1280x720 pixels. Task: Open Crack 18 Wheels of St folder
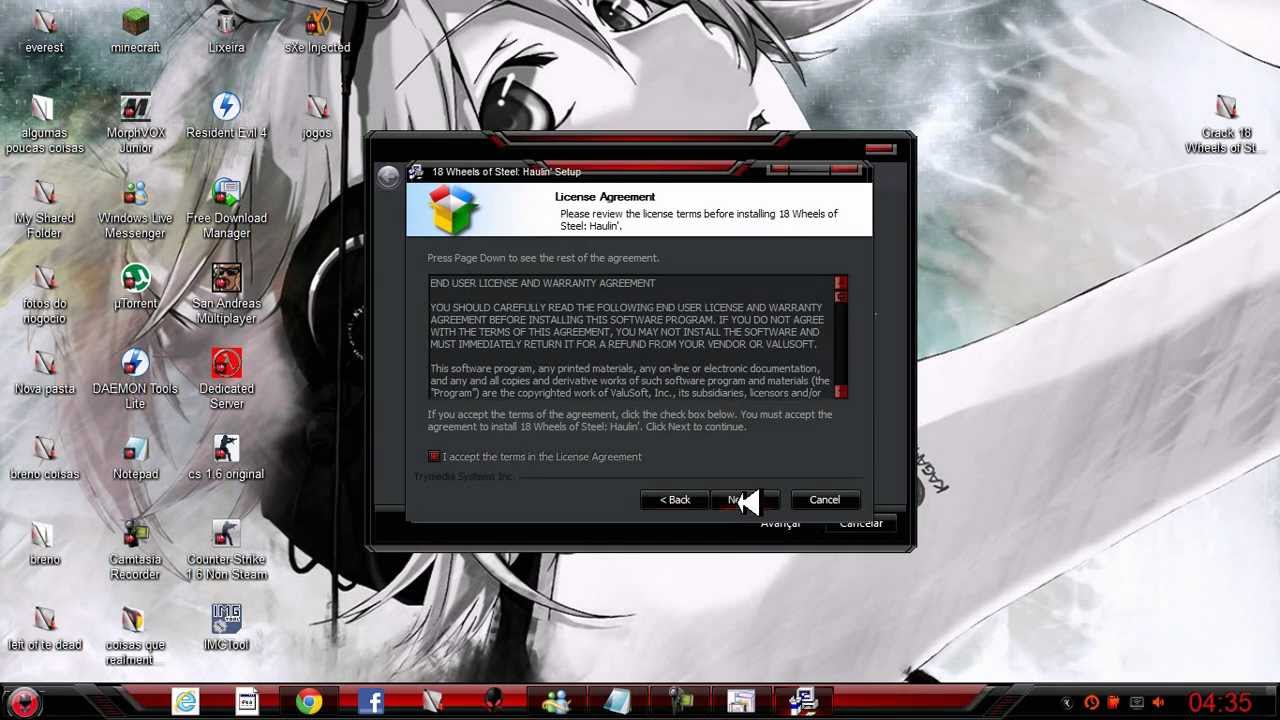pyautogui.click(x=1226, y=124)
